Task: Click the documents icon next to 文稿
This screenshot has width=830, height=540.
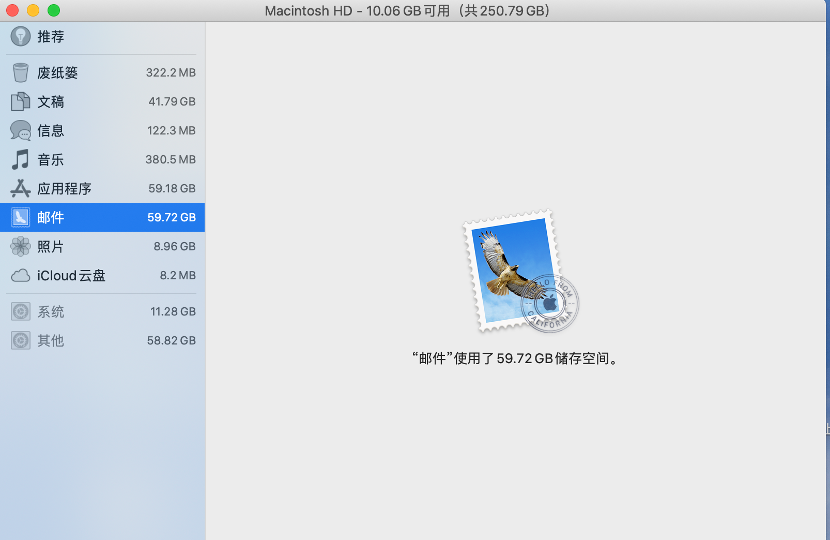Action: (21, 102)
